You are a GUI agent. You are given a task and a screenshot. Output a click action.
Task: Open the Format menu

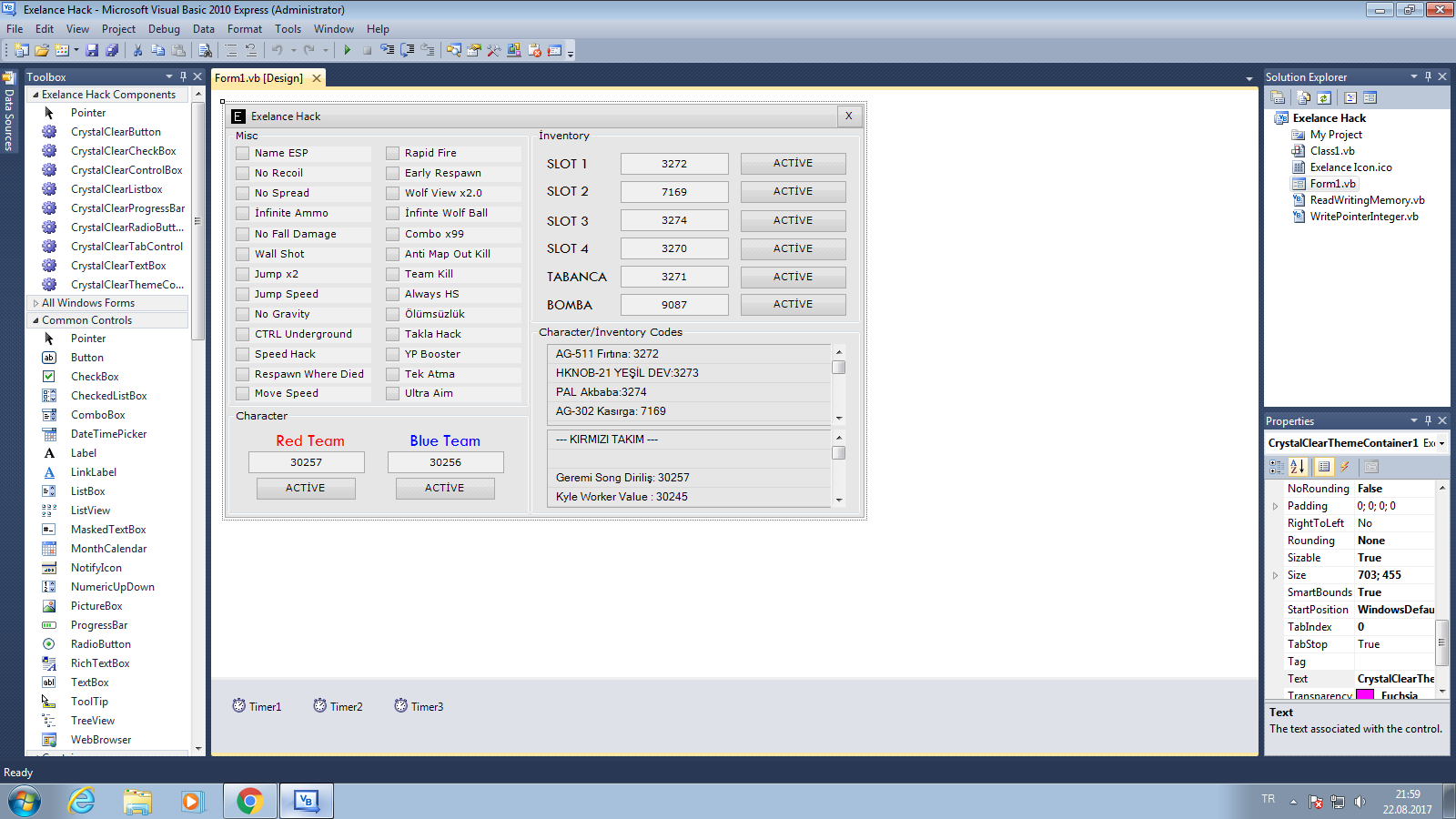click(x=244, y=29)
